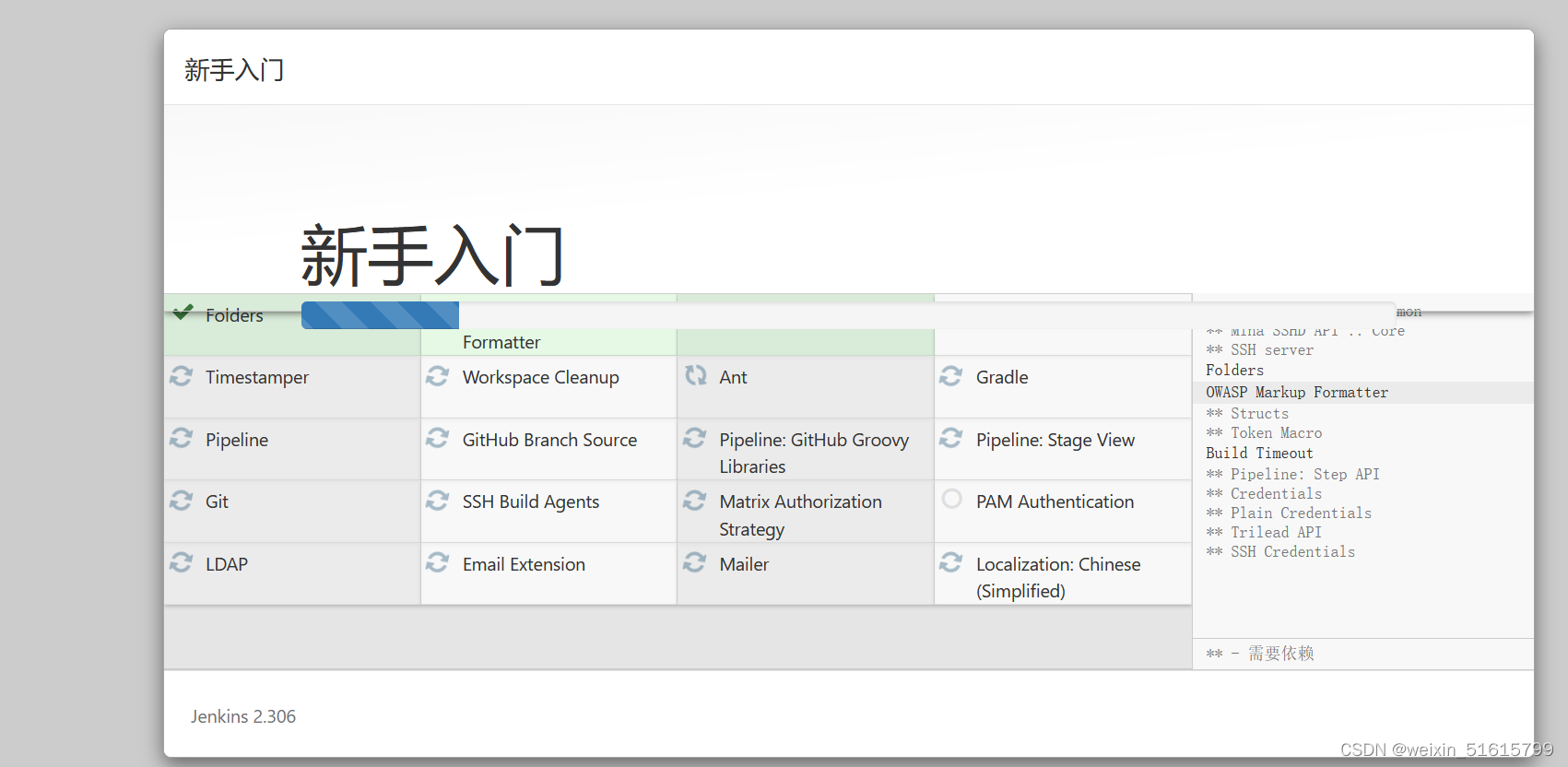Click the pending icon next to Pipeline
The image size is (1568, 767).
pos(182,439)
